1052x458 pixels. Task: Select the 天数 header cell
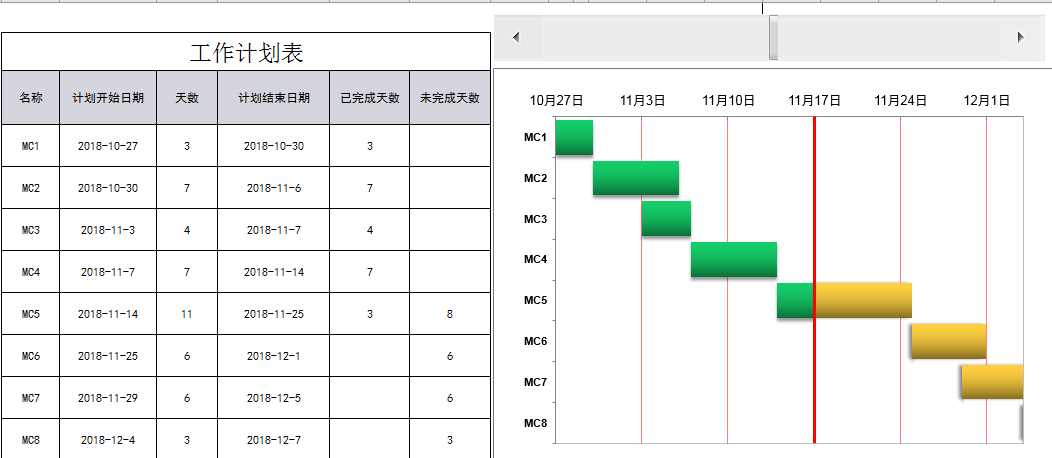pyautogui.click(x=187, y=98)
